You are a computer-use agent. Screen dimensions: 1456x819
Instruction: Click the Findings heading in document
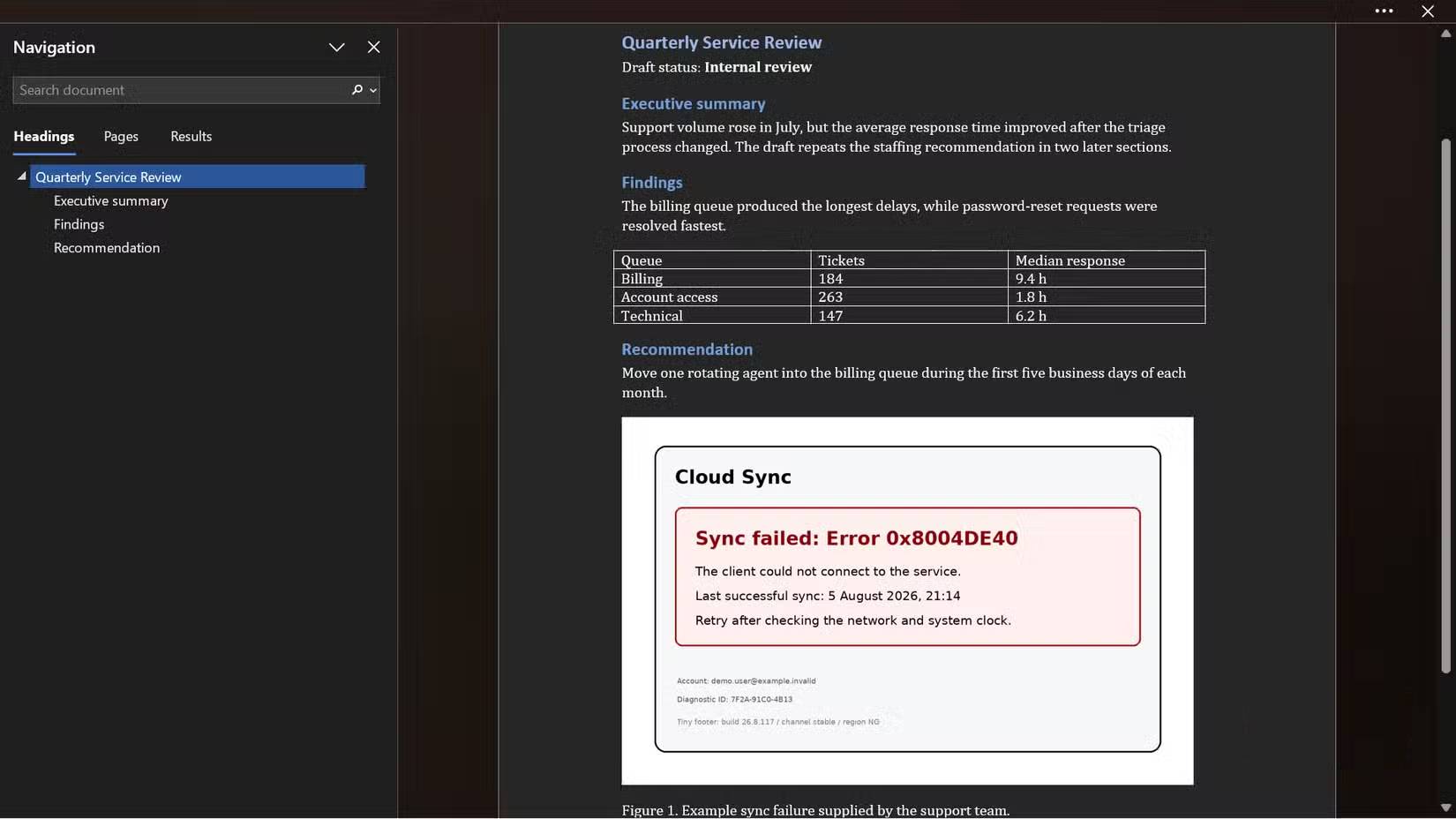(652, 183)
